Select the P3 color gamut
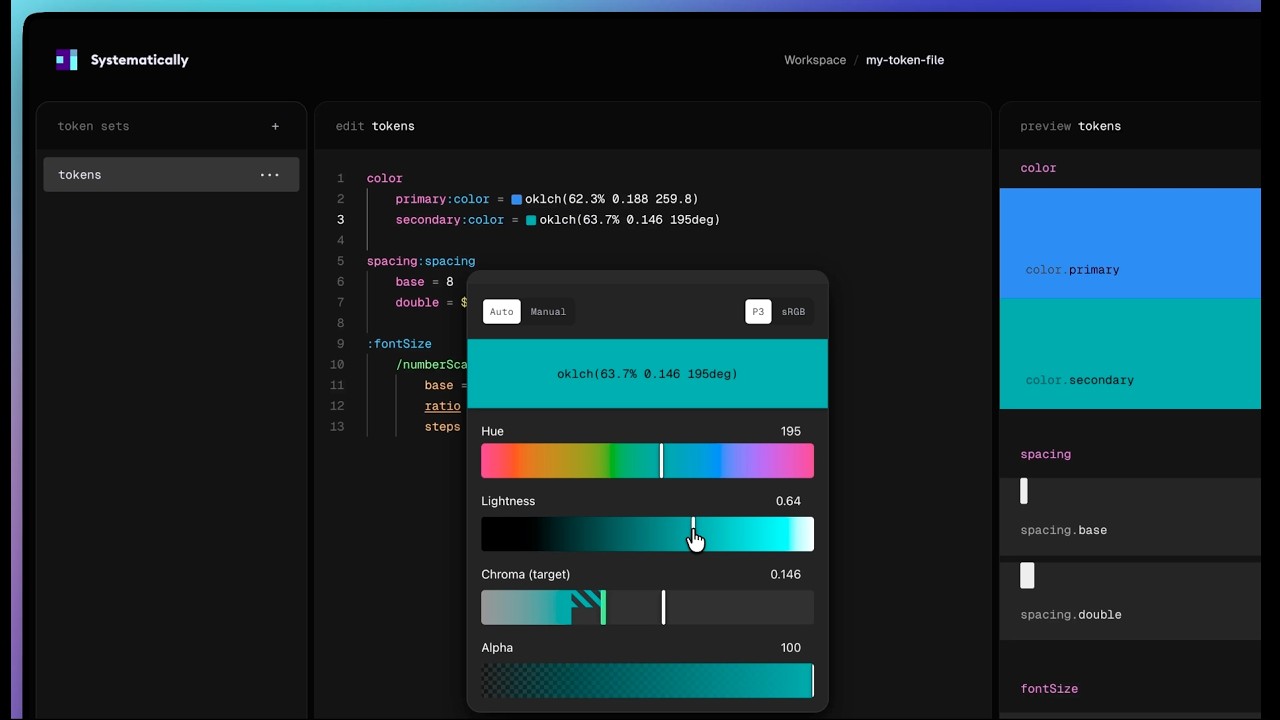1280x720 pixels. point(758,312)
